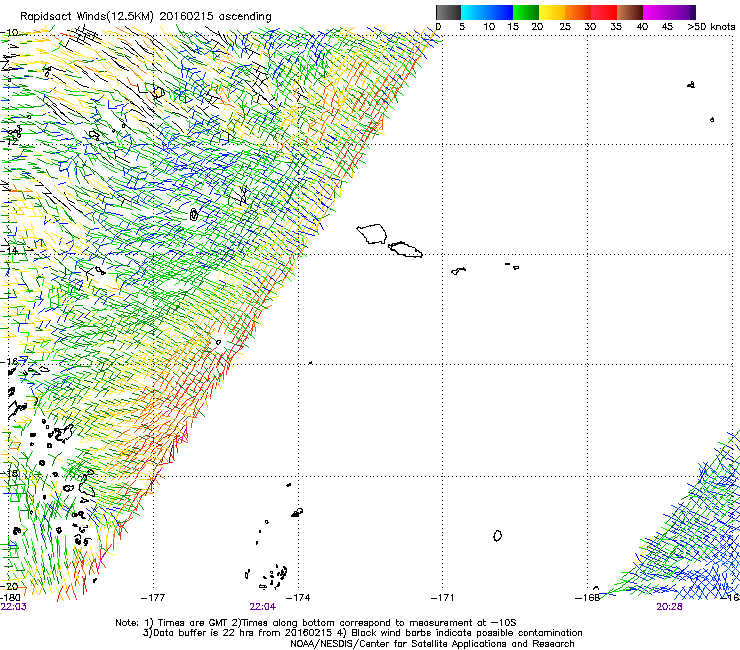Click the legend label '25' under the color bar
This screenshot has height=650, width=740.
point(565,27)
